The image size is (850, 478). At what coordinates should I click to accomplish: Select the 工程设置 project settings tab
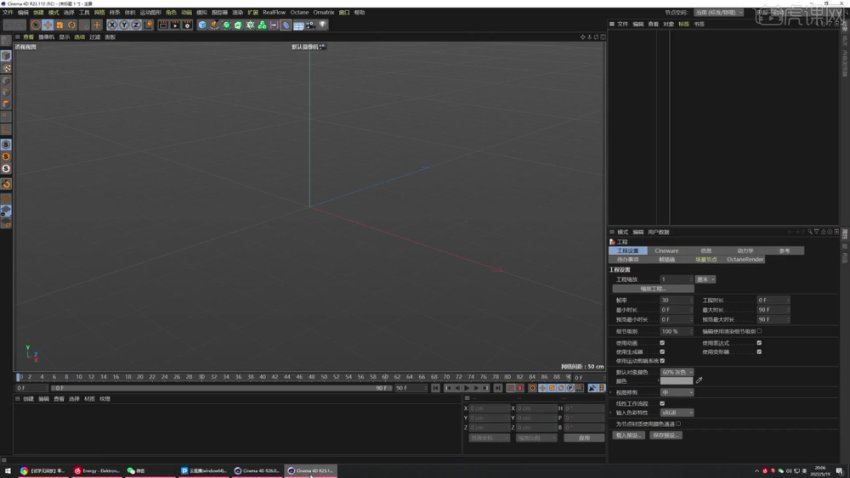(x=628, y=251)
